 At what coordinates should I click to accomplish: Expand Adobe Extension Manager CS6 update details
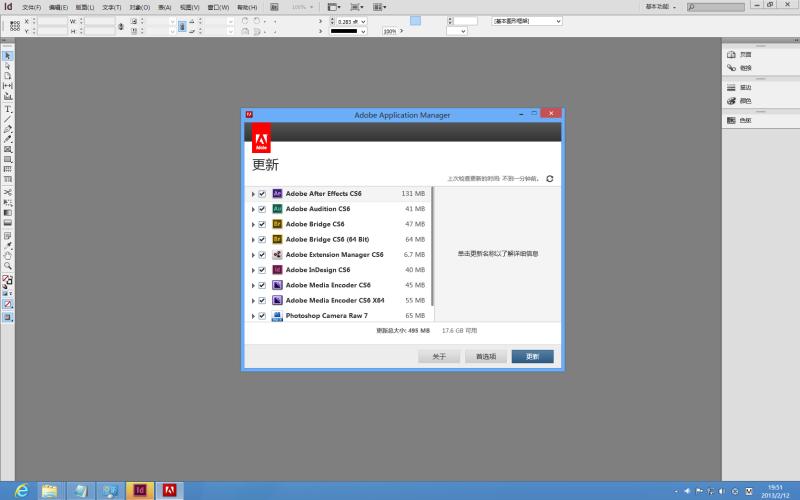pos(253,255)
